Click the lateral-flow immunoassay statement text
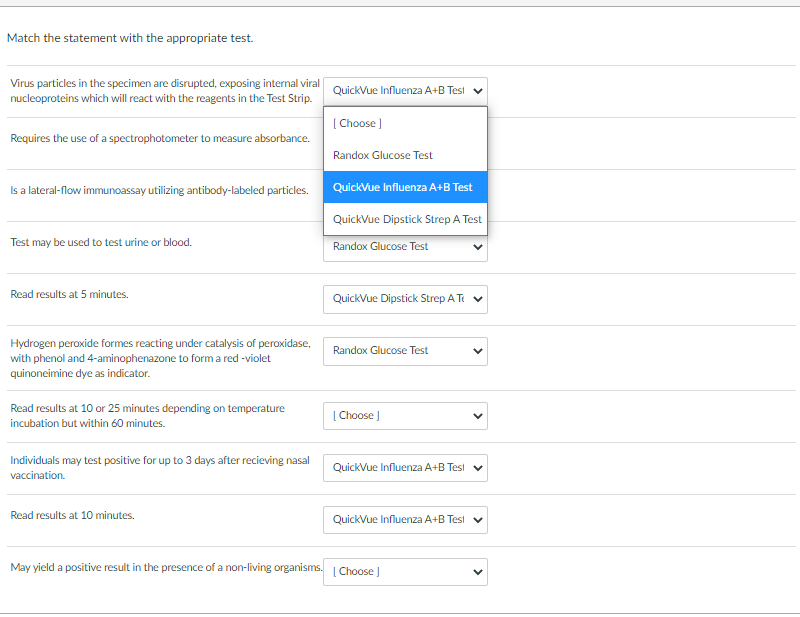Screen dimensions: 800x617 [x=159, y=190]
